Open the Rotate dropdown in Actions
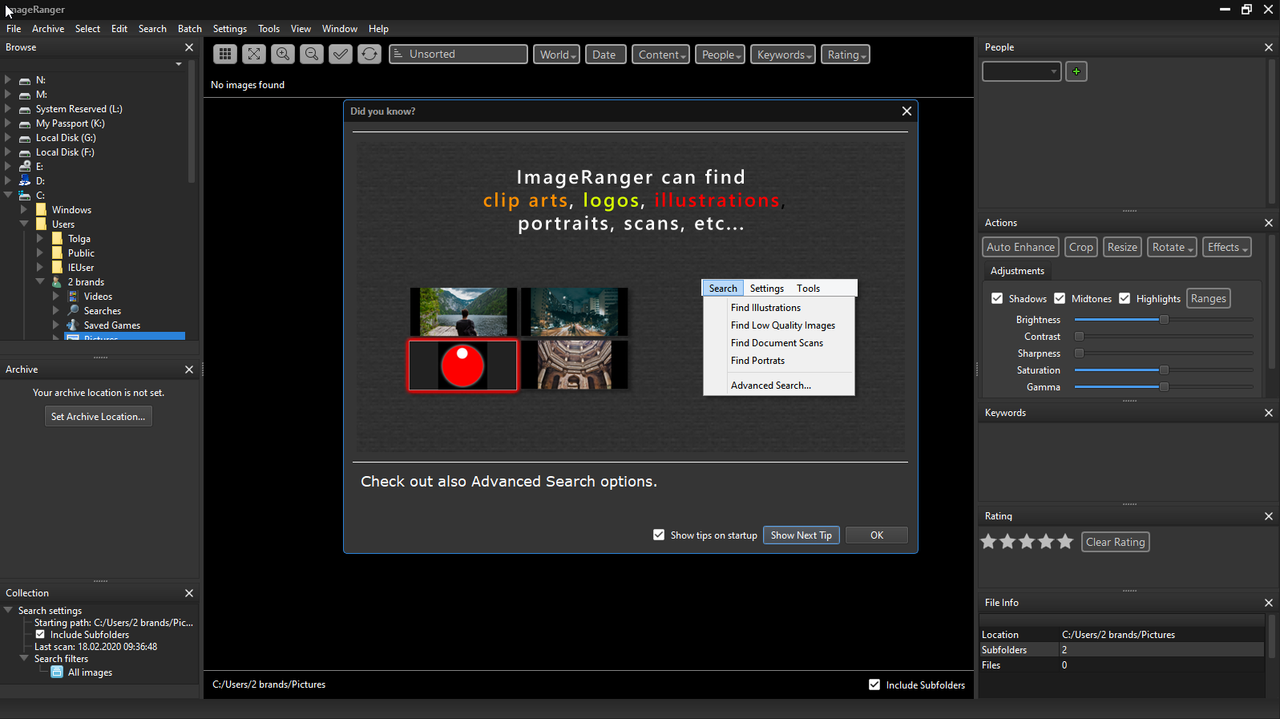 click(1171, 247)
